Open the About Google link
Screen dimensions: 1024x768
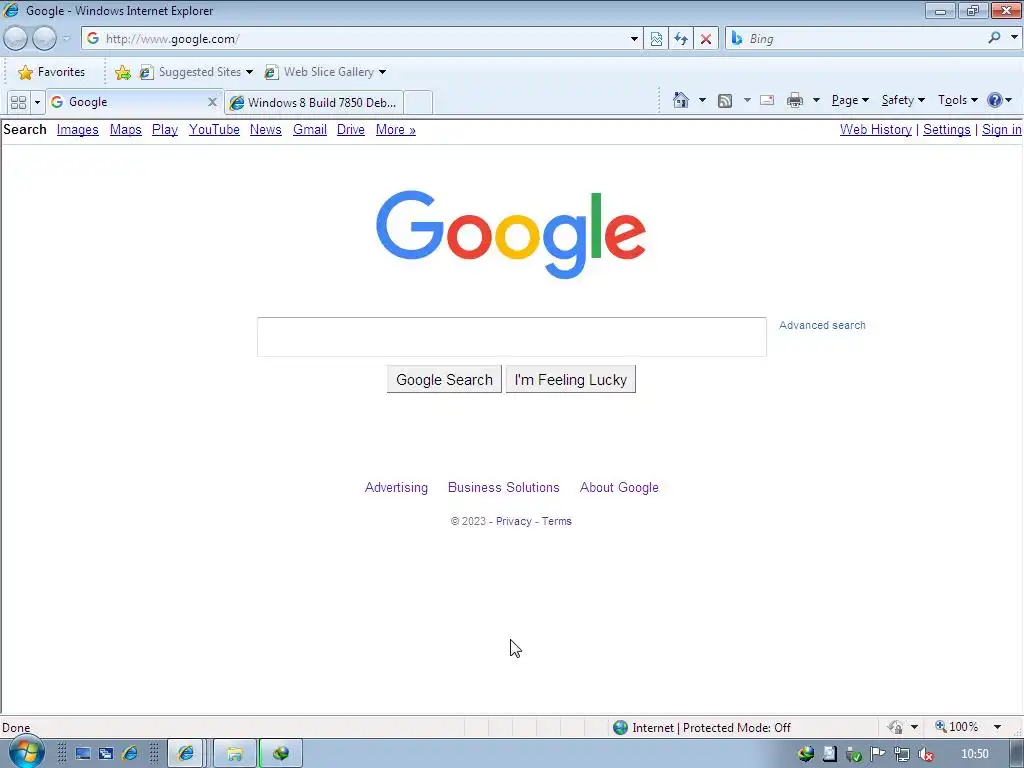click(x=619, y=487)
